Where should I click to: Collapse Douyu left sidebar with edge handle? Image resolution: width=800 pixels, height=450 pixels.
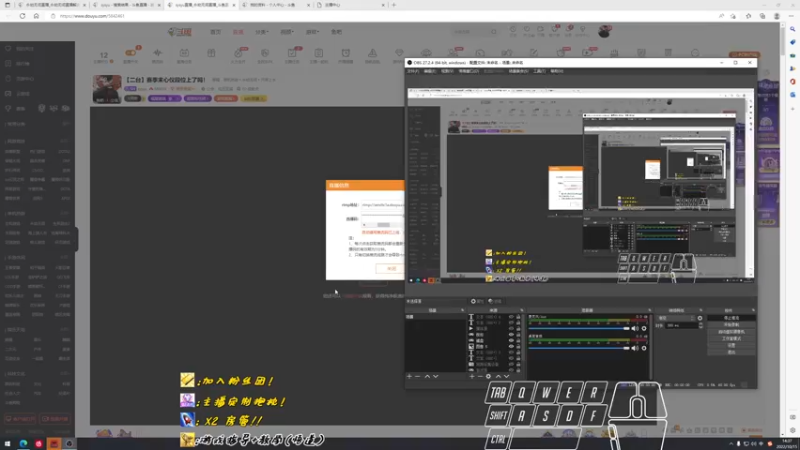[x=76, y=239]
